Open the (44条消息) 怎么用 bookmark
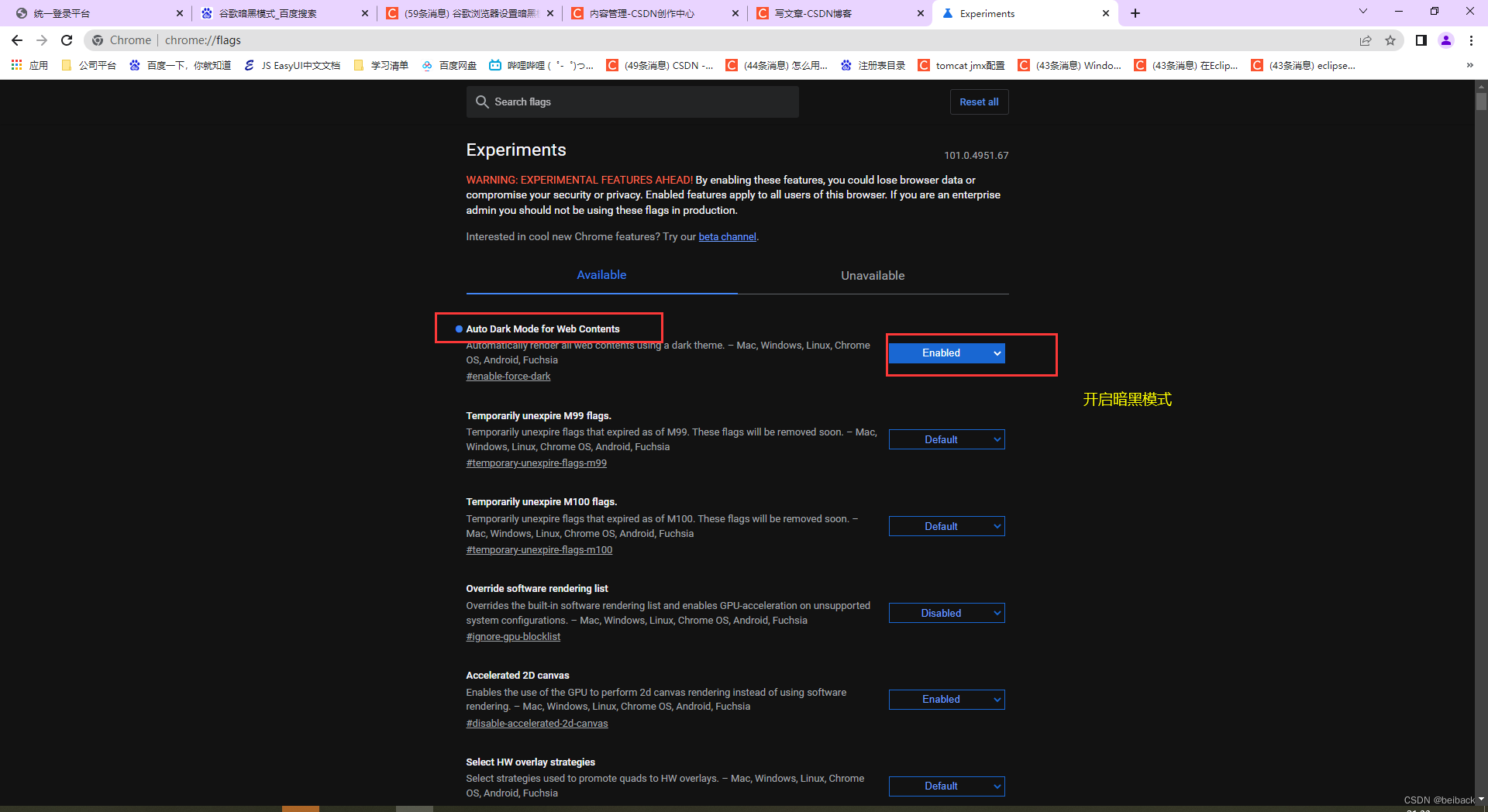 (x=777, y=65)
